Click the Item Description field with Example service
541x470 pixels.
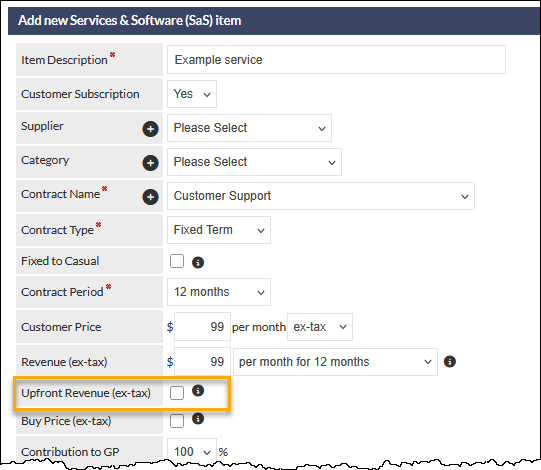[336, 59]
